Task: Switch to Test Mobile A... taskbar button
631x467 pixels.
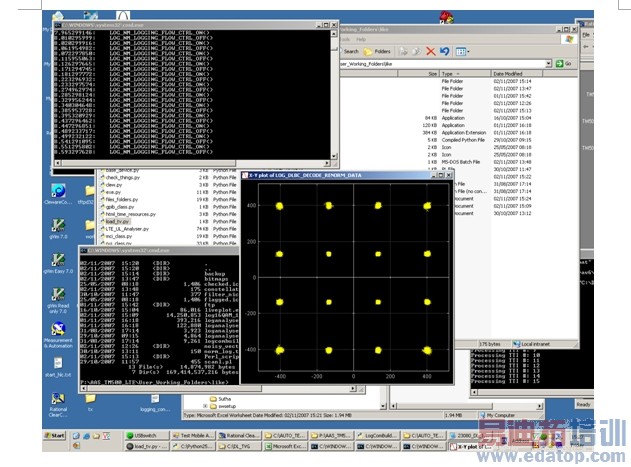Action: [193, 436]
